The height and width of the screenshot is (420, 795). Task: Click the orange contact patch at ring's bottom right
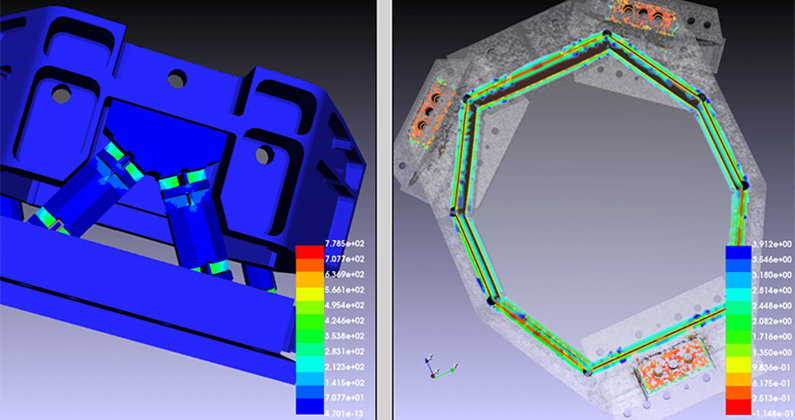pyautogui.click(x=672, y=367)
